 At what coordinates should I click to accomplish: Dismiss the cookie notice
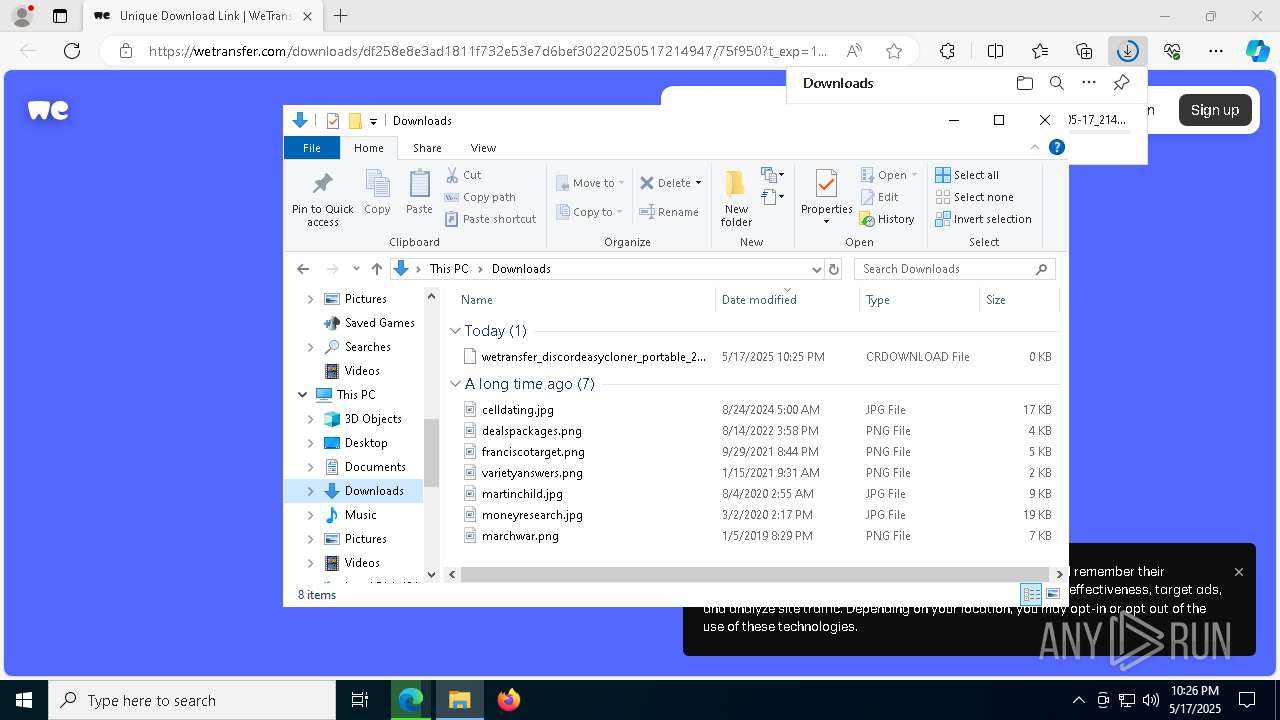[x=1239, y=572]
